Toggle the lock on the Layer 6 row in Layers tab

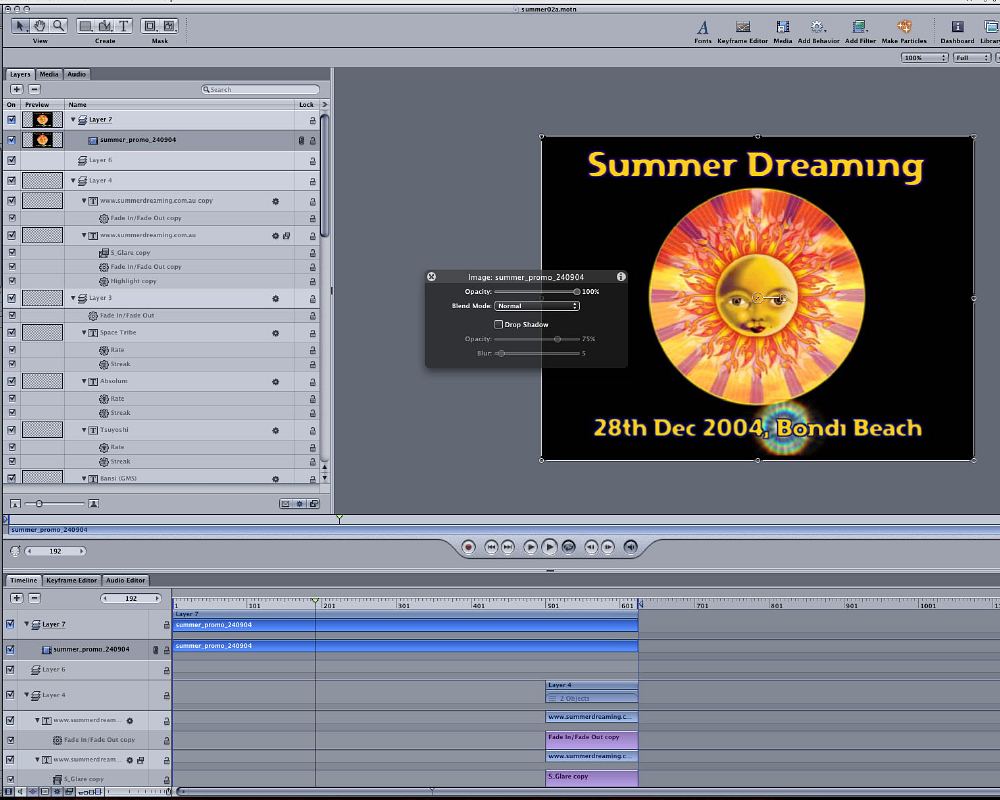(312, 161)
